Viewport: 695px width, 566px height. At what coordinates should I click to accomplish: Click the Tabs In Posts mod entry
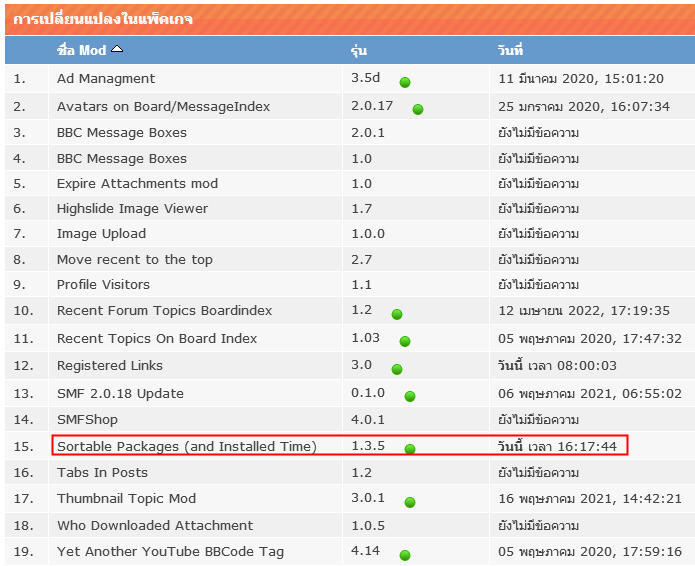coord(102,473)
